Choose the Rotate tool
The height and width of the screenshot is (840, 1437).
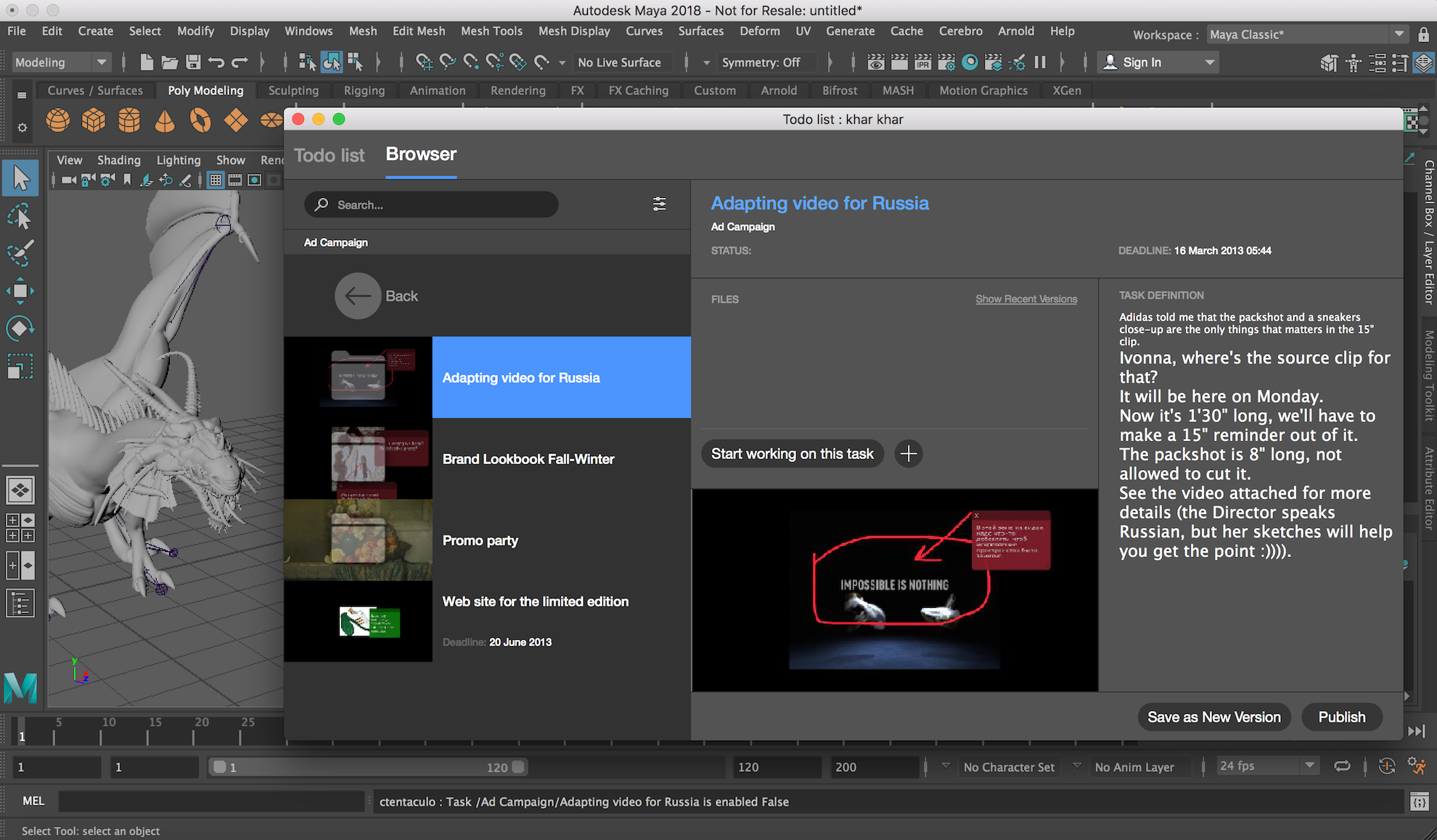(20, 329)
